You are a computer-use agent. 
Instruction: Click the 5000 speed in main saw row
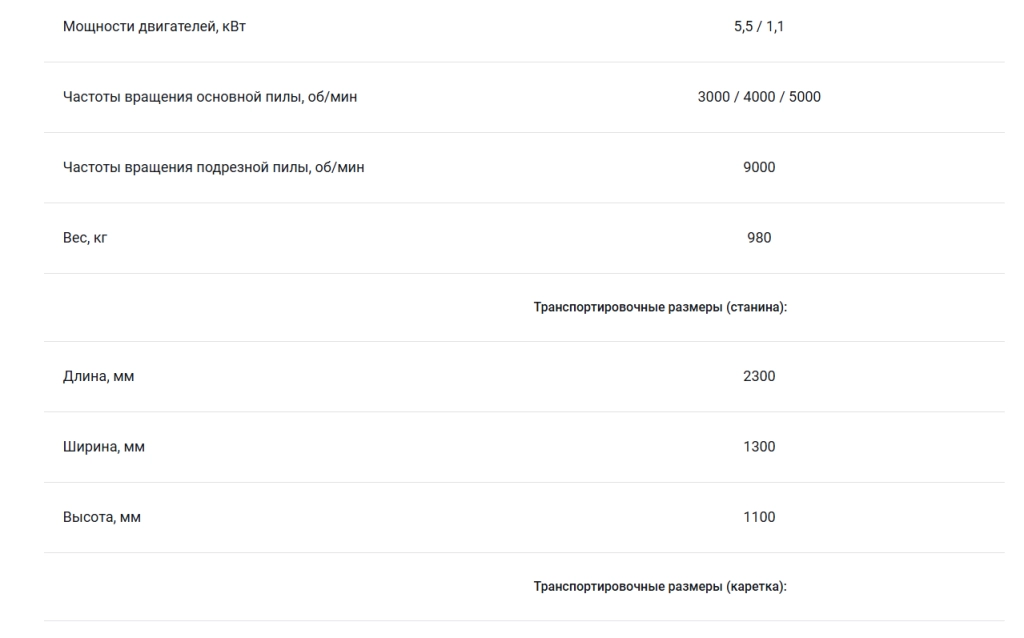pyautogui.click(x=805, y=97)
